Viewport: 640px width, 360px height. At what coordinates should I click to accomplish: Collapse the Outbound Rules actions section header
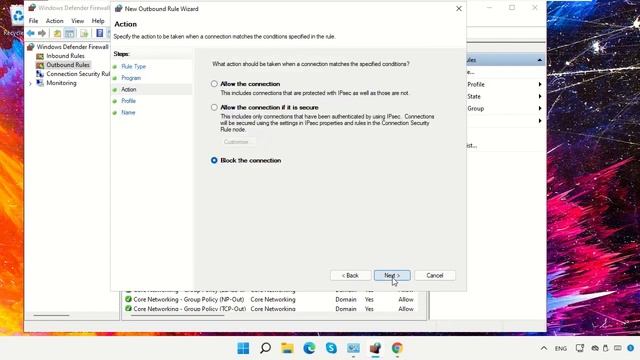click(x=540, y=60)
